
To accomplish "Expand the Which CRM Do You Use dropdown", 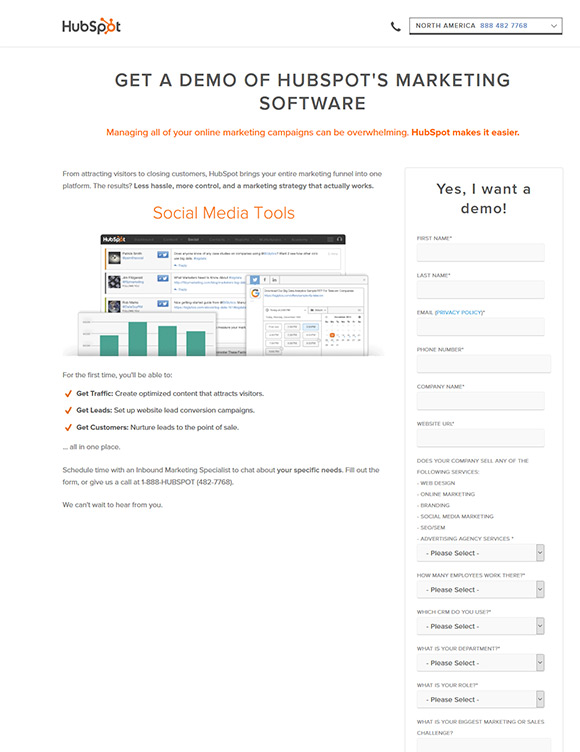I will pos(480,626).
